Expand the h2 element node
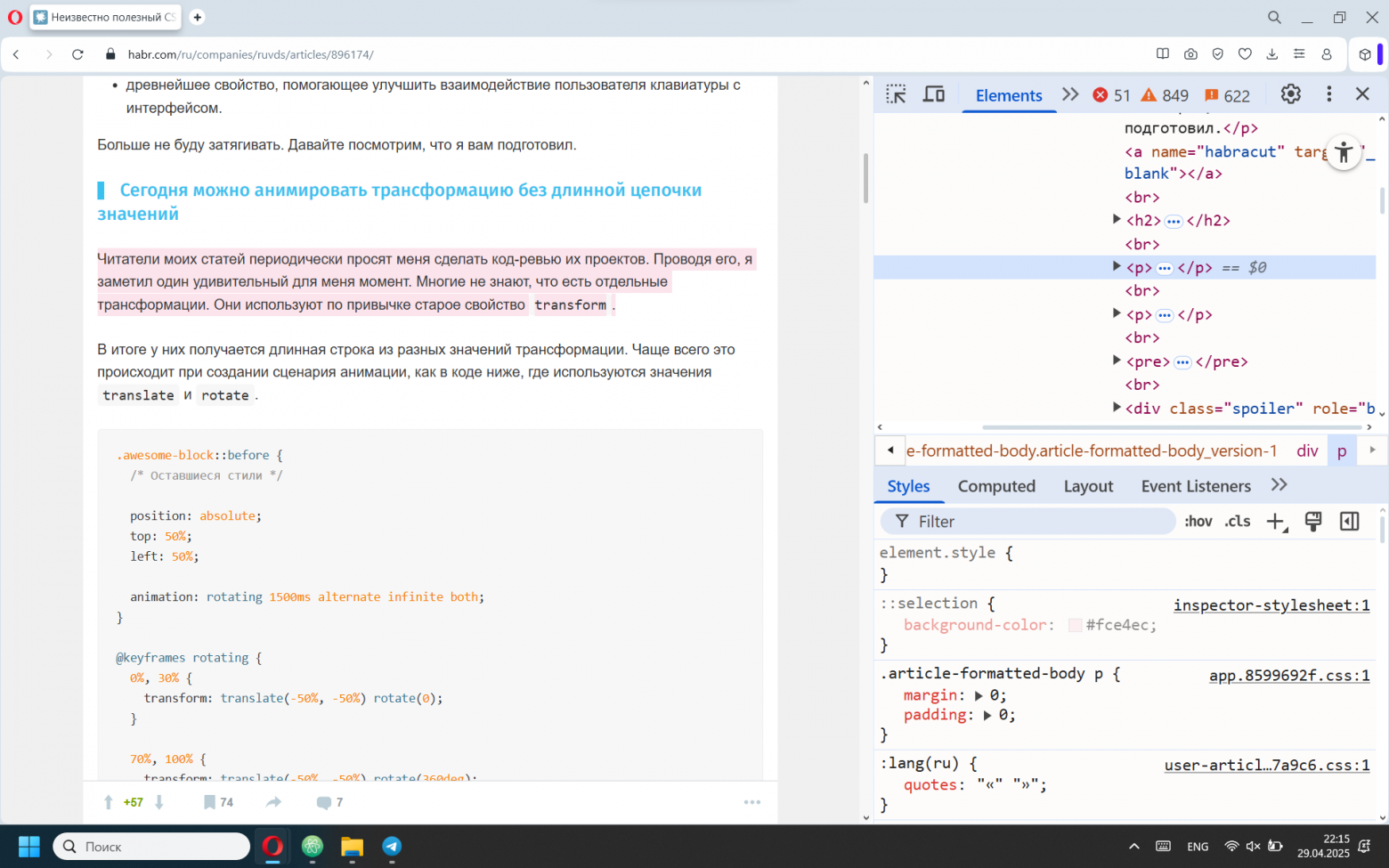Viewport: 1389px width, 868px height. [x=1117, y=219]
